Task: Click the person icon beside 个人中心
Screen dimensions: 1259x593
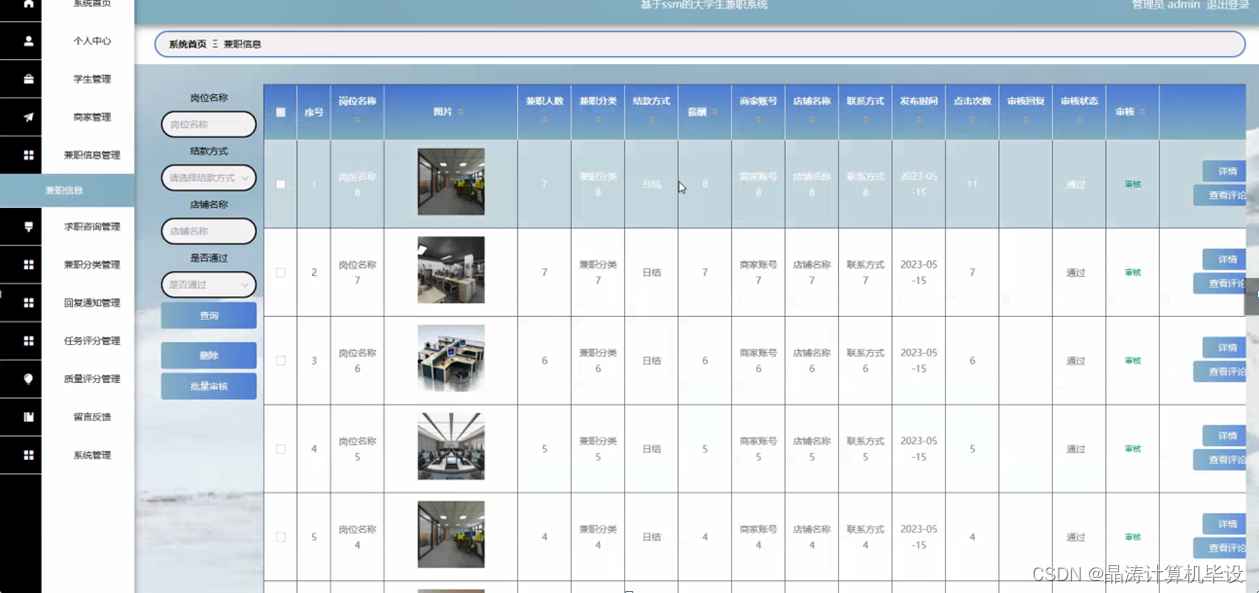Action: pyautogui.click(x=28, y=41)
